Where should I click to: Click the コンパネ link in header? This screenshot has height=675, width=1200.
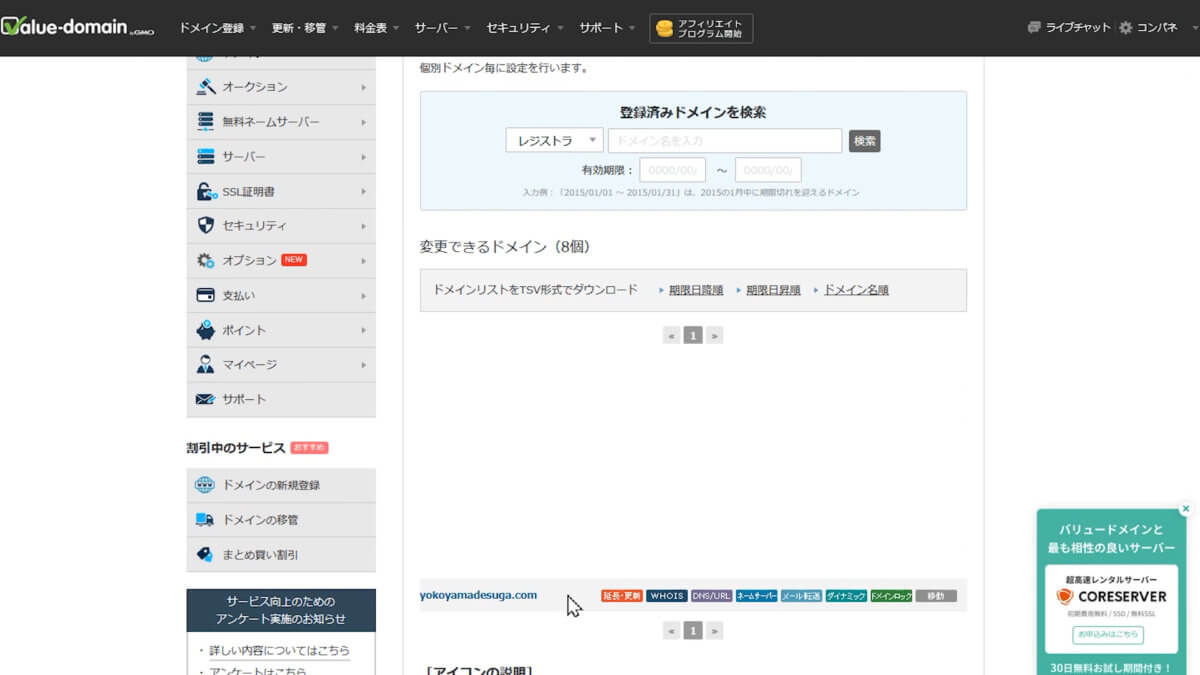pyautogui.click(x=1157, y=28)
